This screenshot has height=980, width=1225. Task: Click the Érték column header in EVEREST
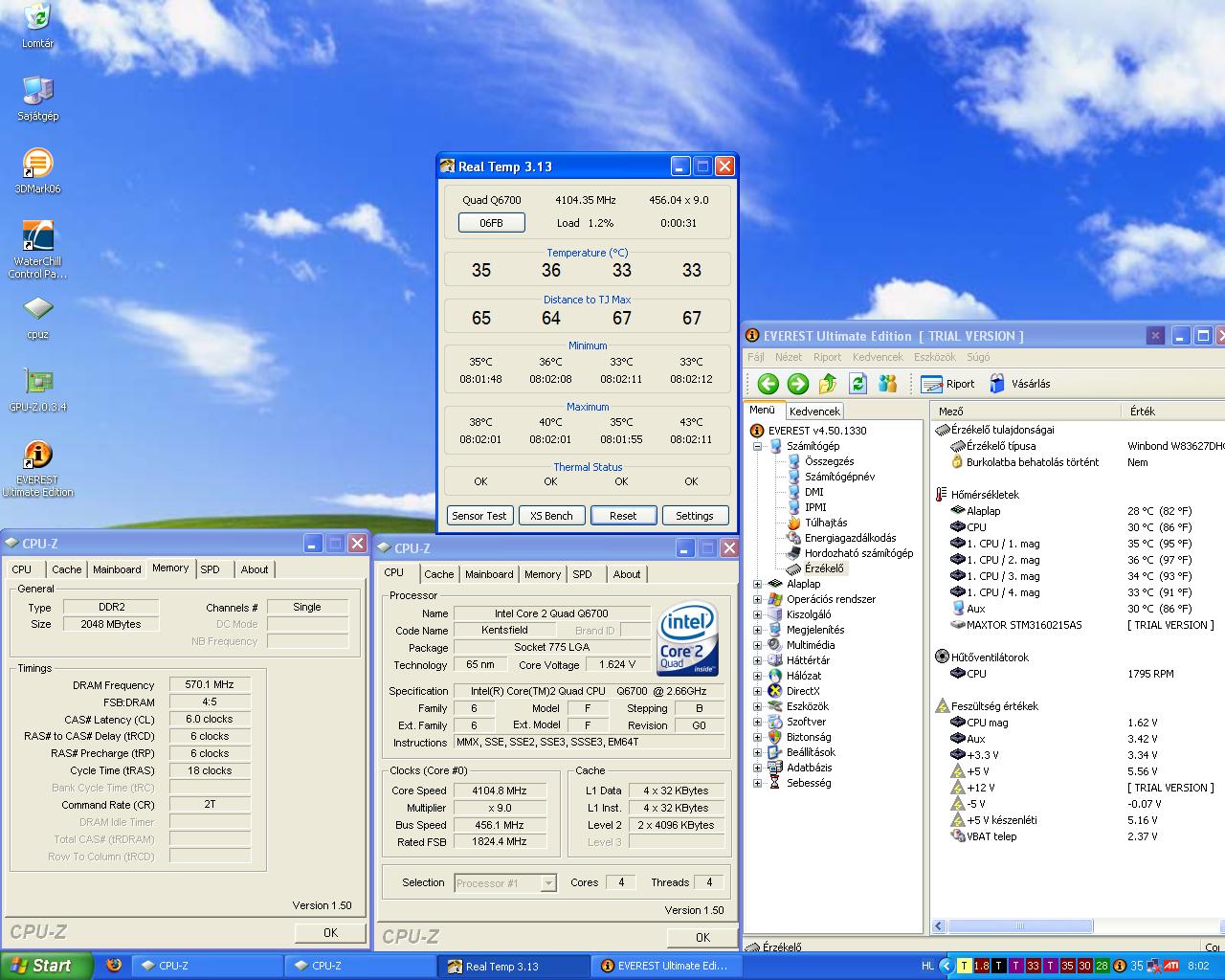click(x=1172, y=412)
